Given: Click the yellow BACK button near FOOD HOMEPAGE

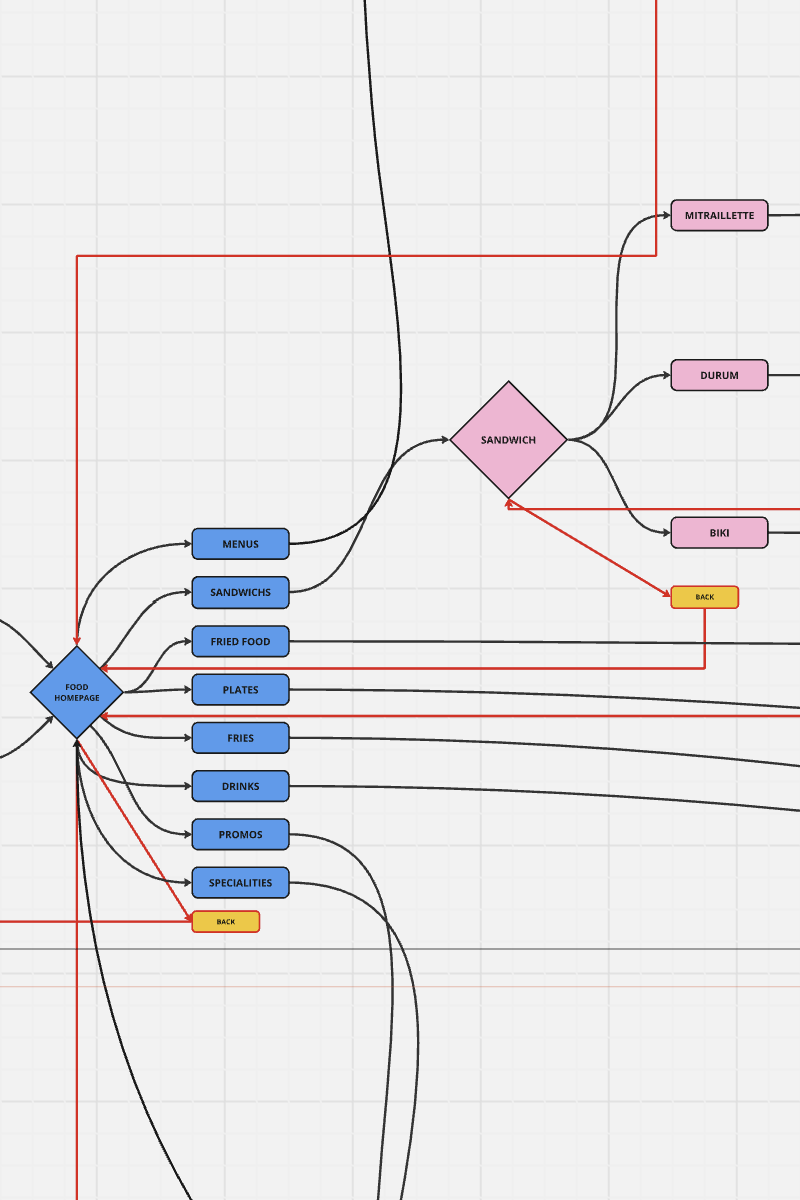Looking at the screenshot, I should pos(225,921).
